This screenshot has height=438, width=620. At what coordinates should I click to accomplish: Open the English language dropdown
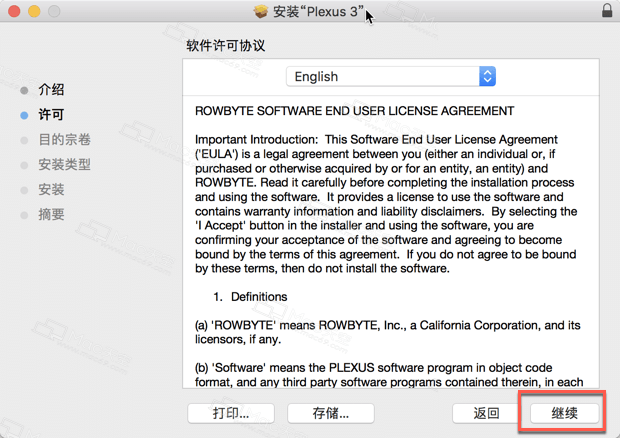tap(391, 76)
